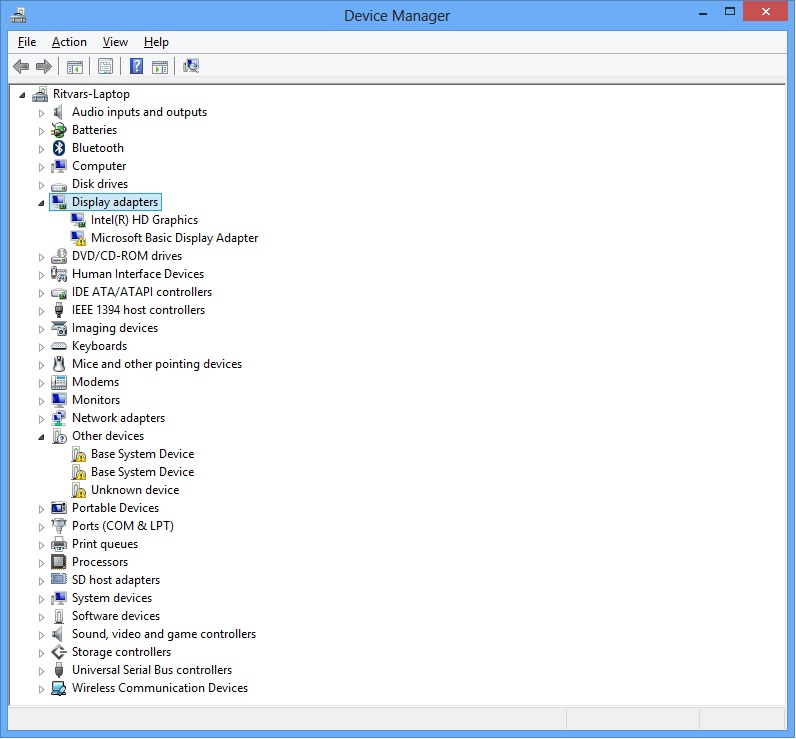Click the Batteries category icon
This screenshot has height=739, width=796.
pos(59,130)
